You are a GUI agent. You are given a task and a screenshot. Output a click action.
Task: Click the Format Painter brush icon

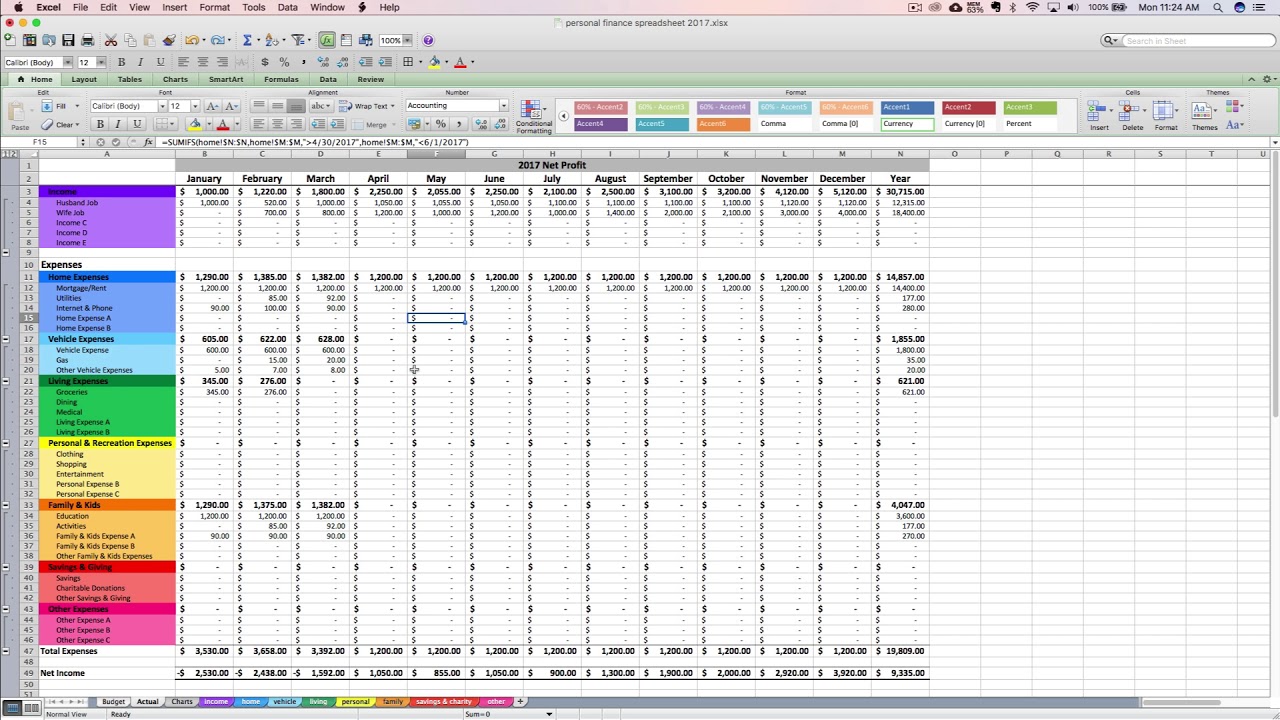169,40
